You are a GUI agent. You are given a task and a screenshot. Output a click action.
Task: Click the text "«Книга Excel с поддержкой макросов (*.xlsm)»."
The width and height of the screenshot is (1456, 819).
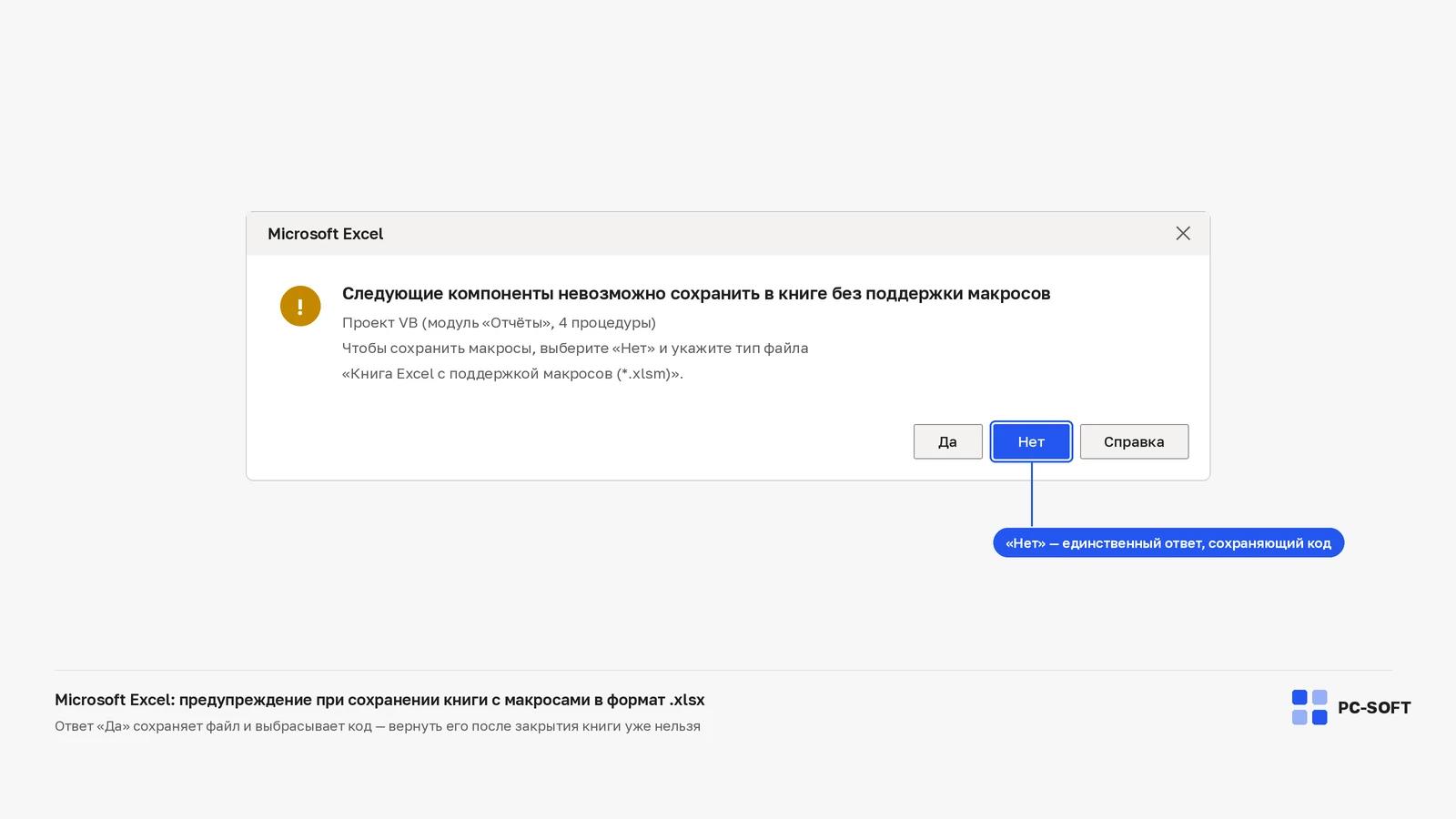click(x=512, y=374)
